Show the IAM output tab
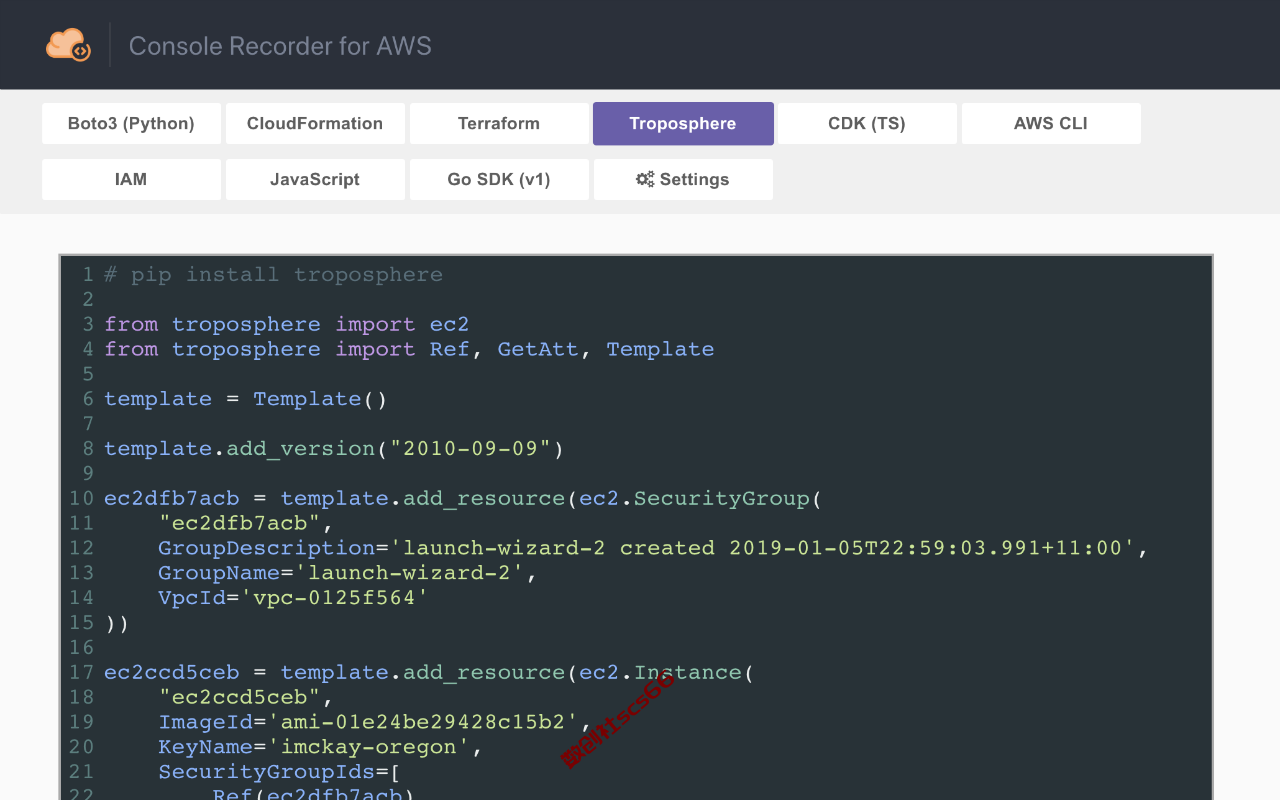Image resolution: width=1280 pixels, height=800 pixels. 131,180
